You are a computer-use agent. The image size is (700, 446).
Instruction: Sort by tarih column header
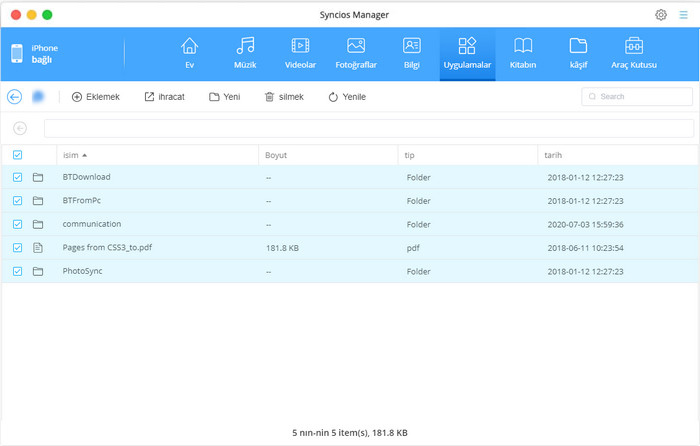click(618, 155)
